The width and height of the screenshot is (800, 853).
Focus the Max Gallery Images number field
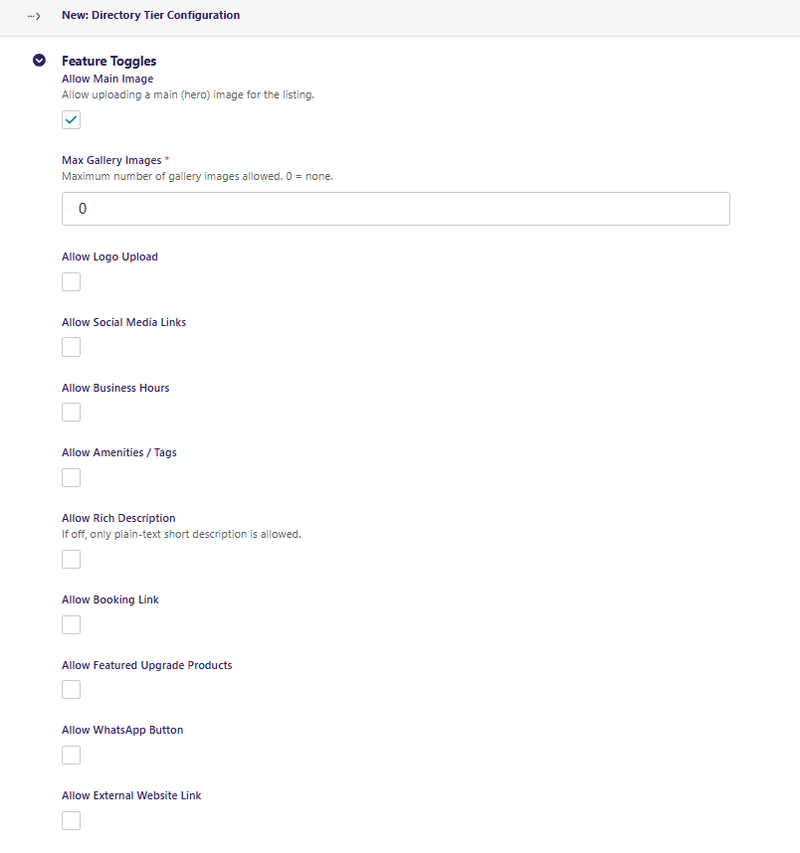pyautogui.click(x=395, y=209)
